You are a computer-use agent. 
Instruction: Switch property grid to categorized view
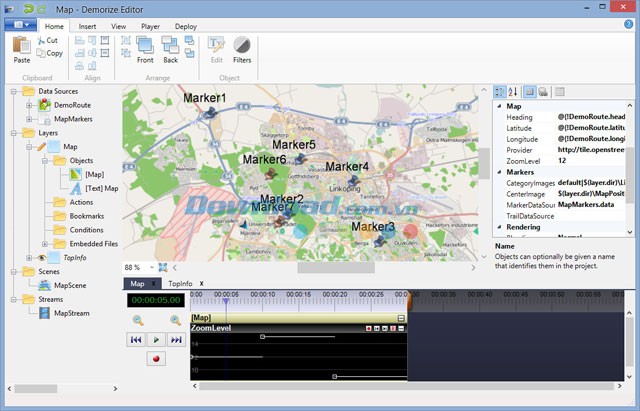[500, 92]
